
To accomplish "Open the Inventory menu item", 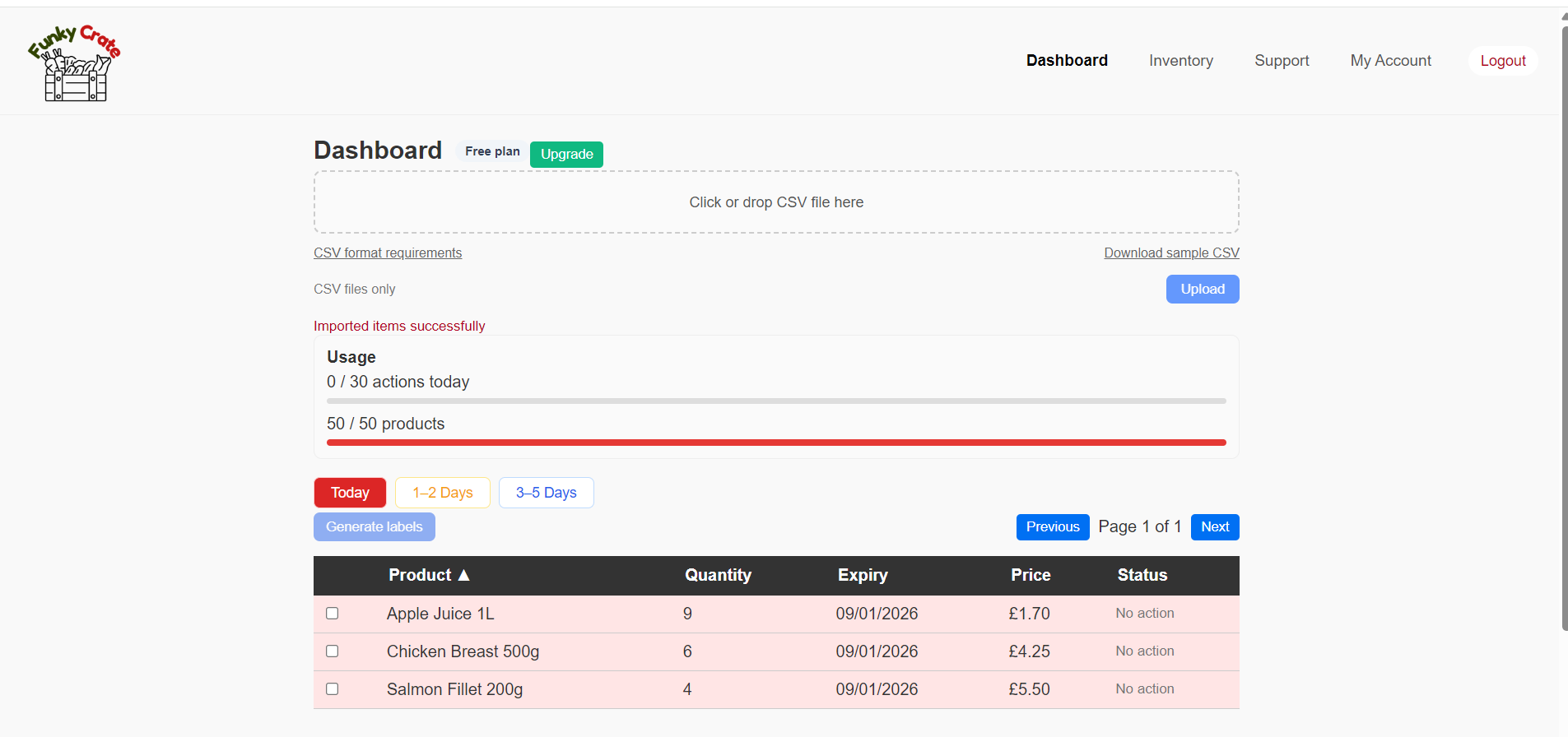I will [1180, 61].
